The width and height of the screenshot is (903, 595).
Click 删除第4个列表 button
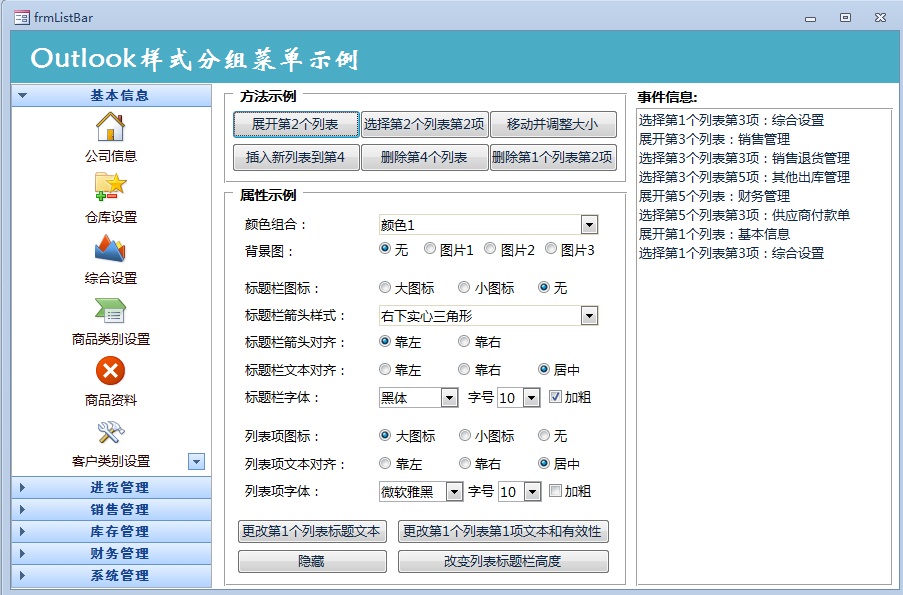point(424,157)
